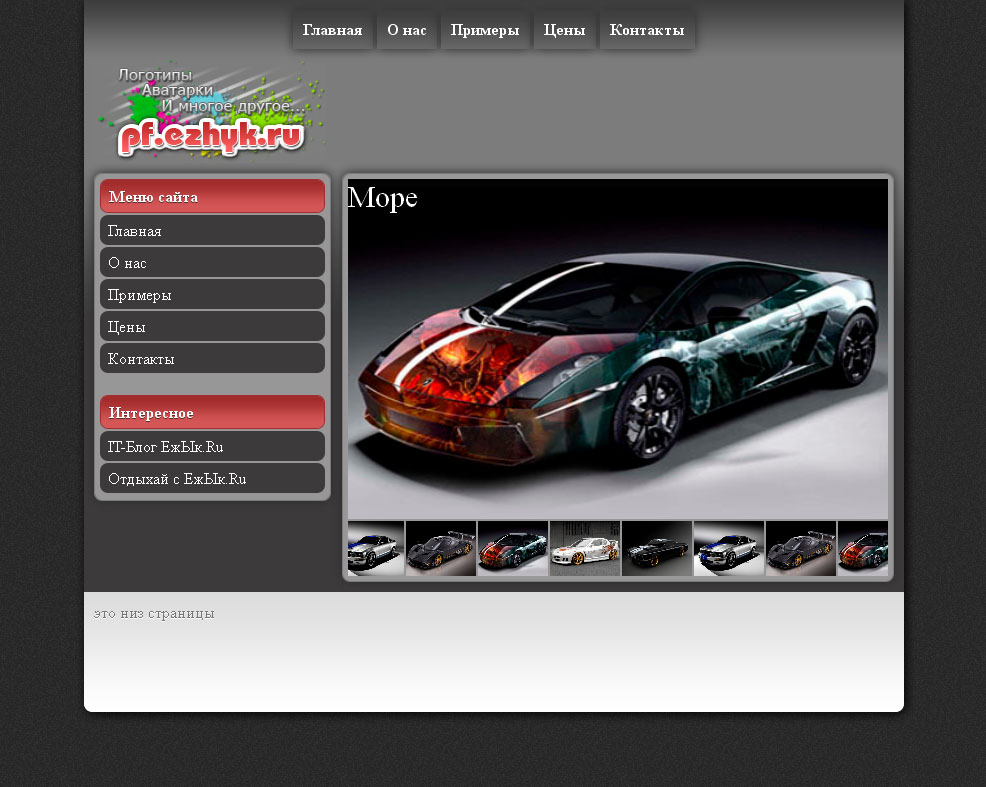Click the pf.ezhyk.ru logo
The height and width of the screenshot is (787, 986).
[211, 111]
